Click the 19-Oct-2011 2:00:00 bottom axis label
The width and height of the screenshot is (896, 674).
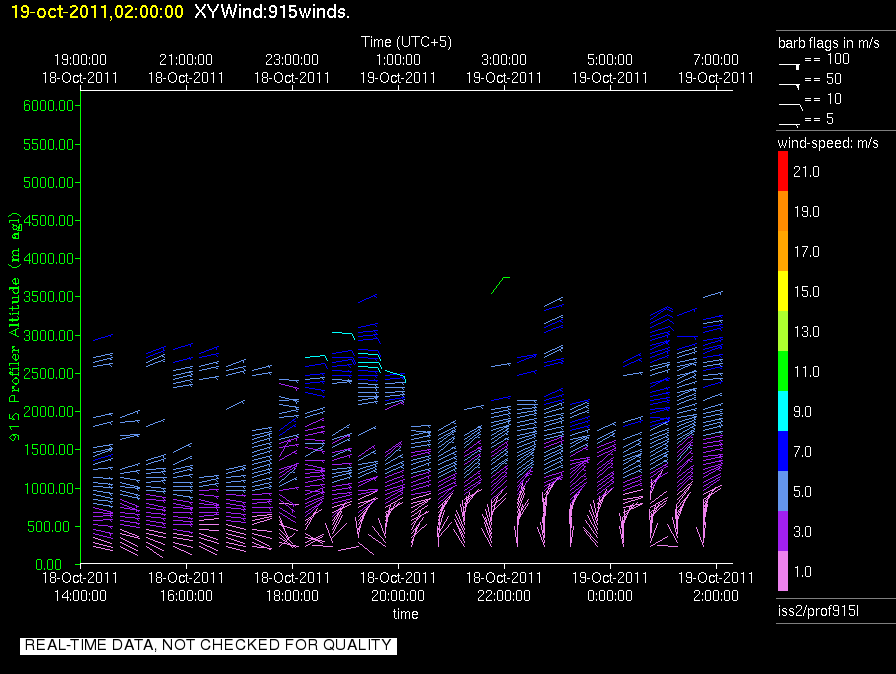click(x=715, y=587)
